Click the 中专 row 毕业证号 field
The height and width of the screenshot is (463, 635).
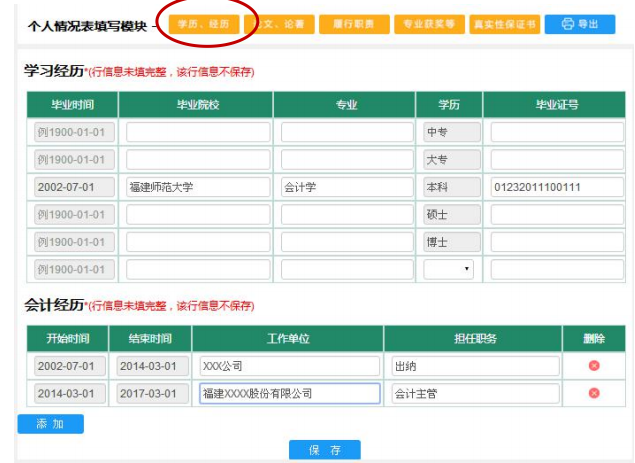pyautogui.click(x=557, y=132)
